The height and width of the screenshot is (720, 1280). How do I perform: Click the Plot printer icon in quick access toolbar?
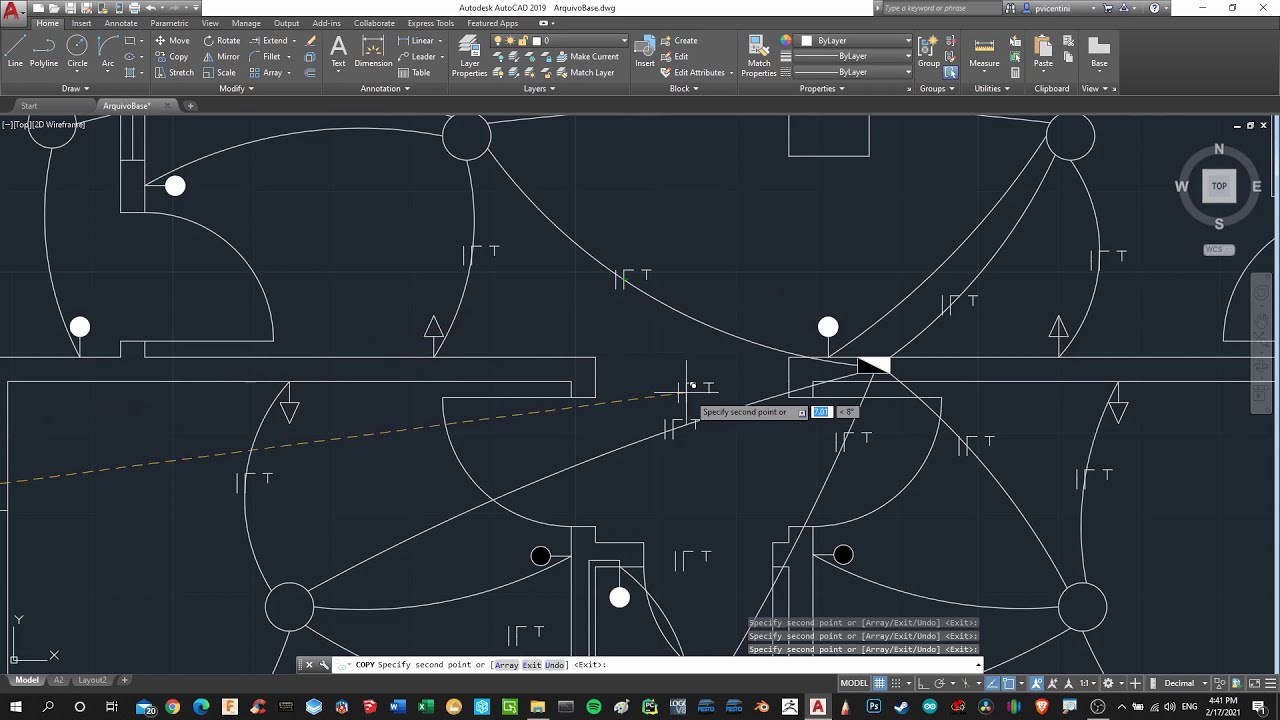pos(134,8)
